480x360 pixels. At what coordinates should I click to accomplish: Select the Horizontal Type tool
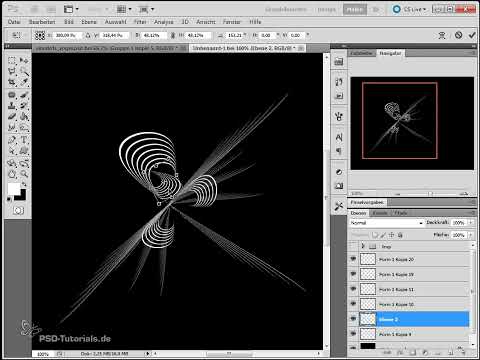tap(24, 140)
